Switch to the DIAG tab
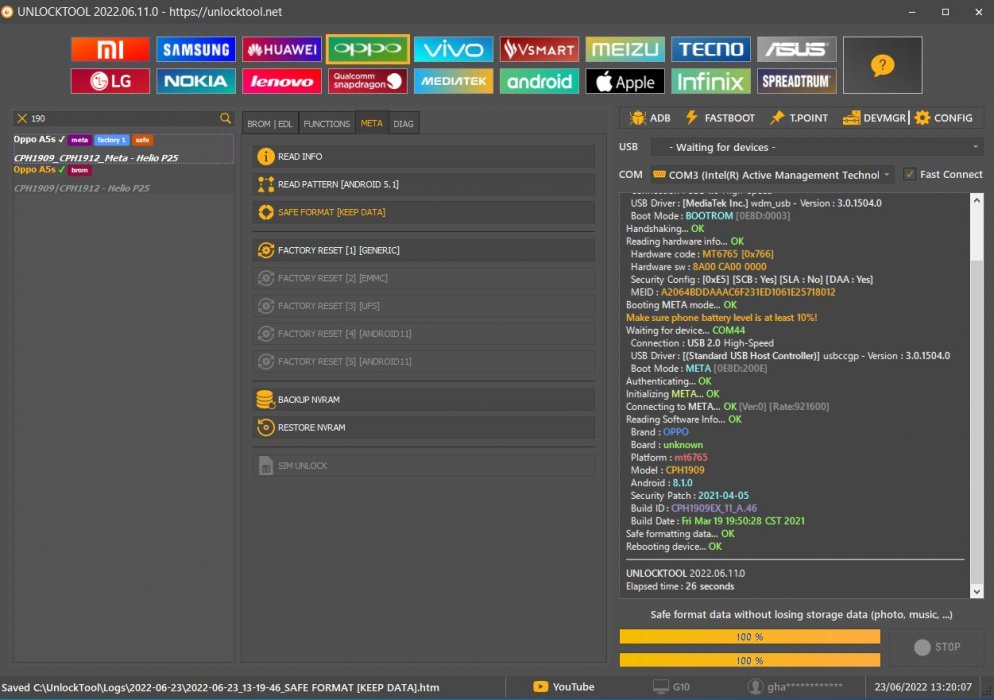 (x=403, y=124)
